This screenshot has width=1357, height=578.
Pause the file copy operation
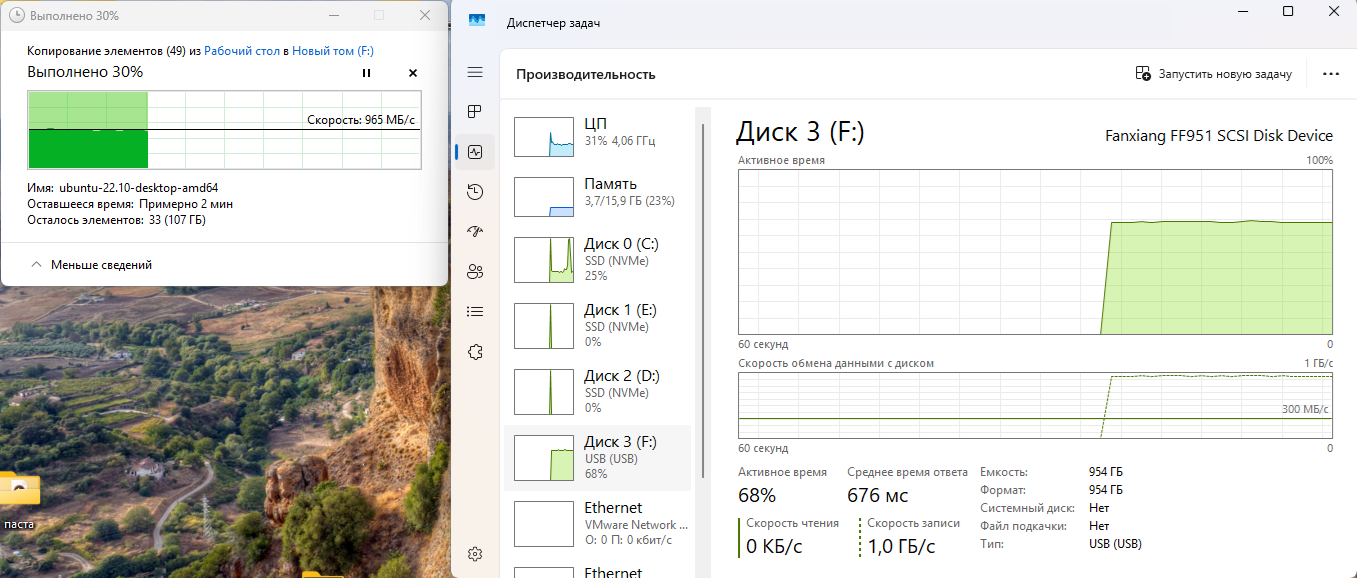[x=366, y=73]
